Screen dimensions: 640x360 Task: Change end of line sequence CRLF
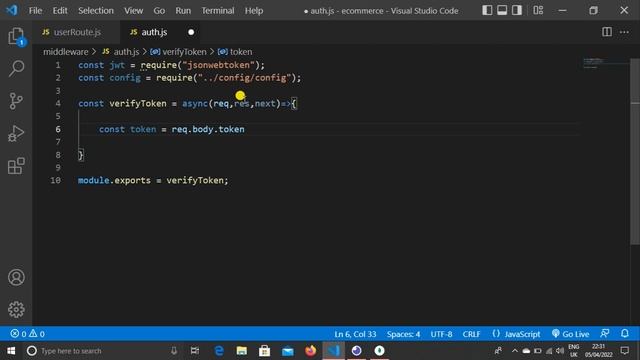pos(471,334)
